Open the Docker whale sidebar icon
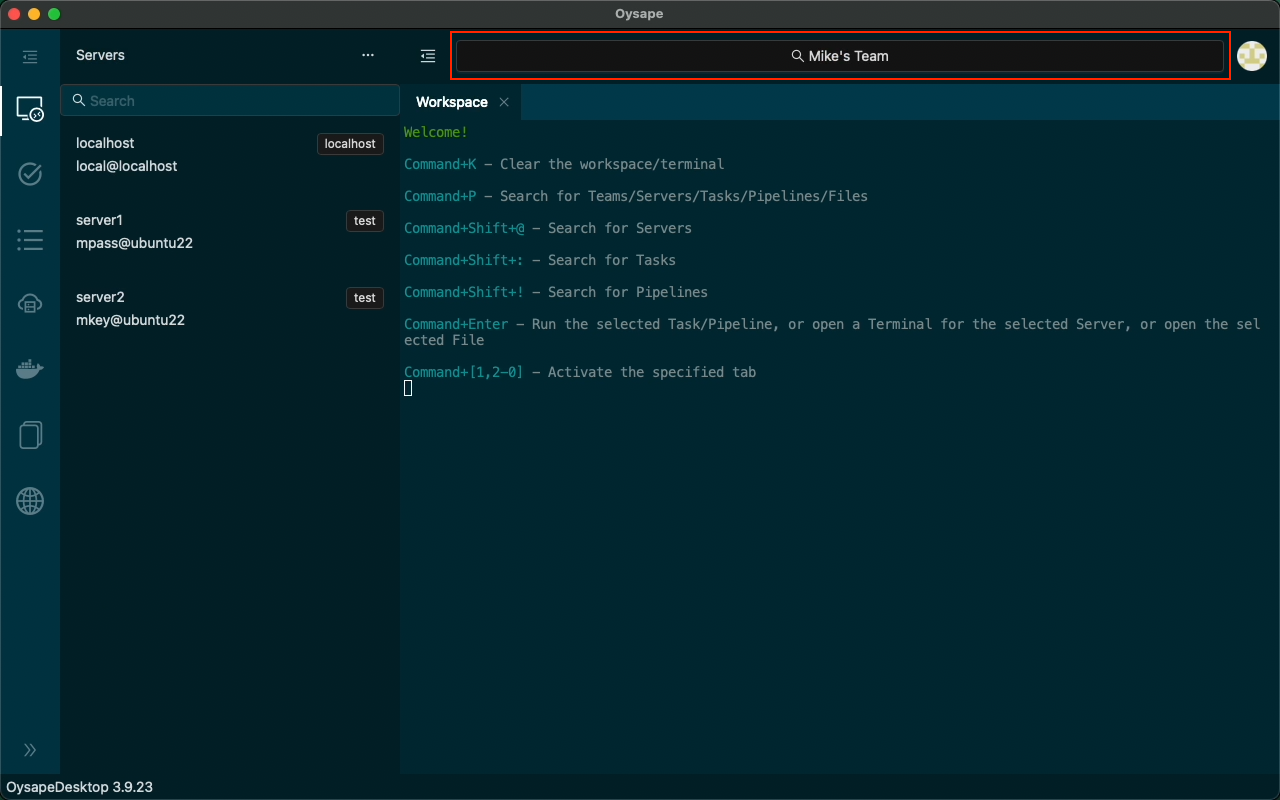Viewport: 1280px width, 800px height. [x=30, y=369]
